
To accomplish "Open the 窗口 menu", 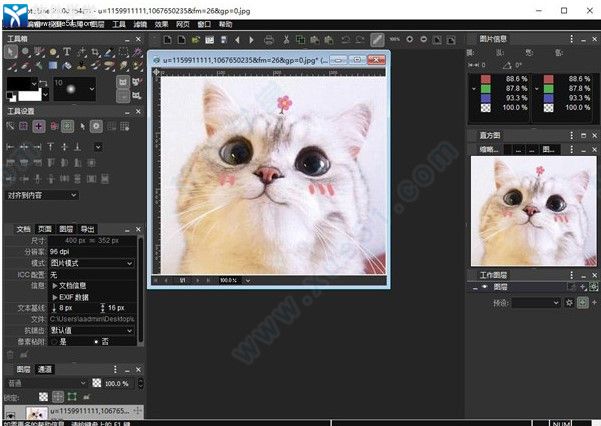I will coord(204,24).
